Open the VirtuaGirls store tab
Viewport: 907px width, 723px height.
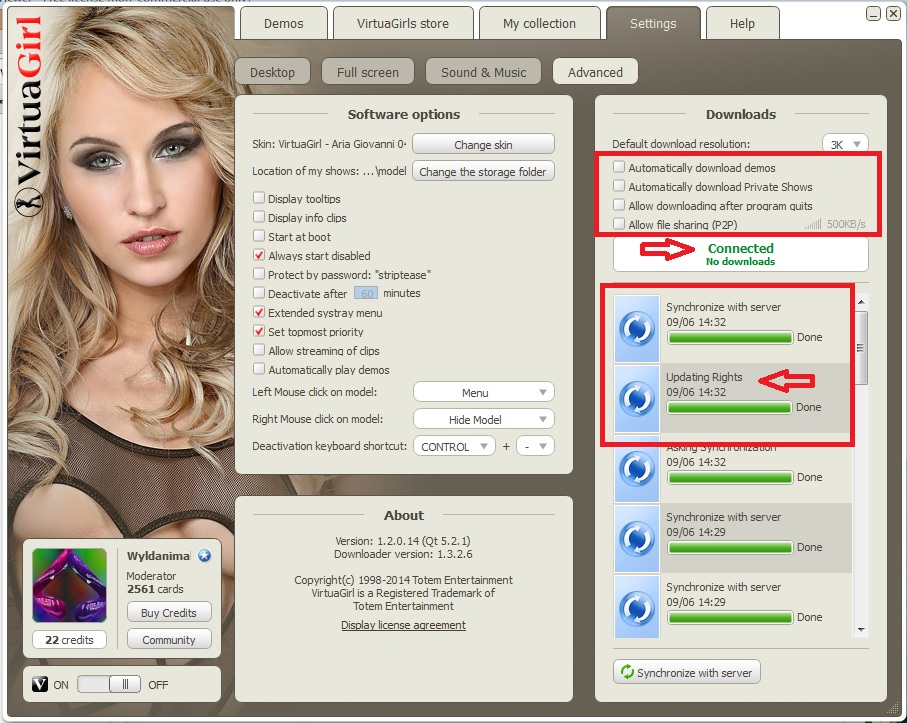coord(403,24)
